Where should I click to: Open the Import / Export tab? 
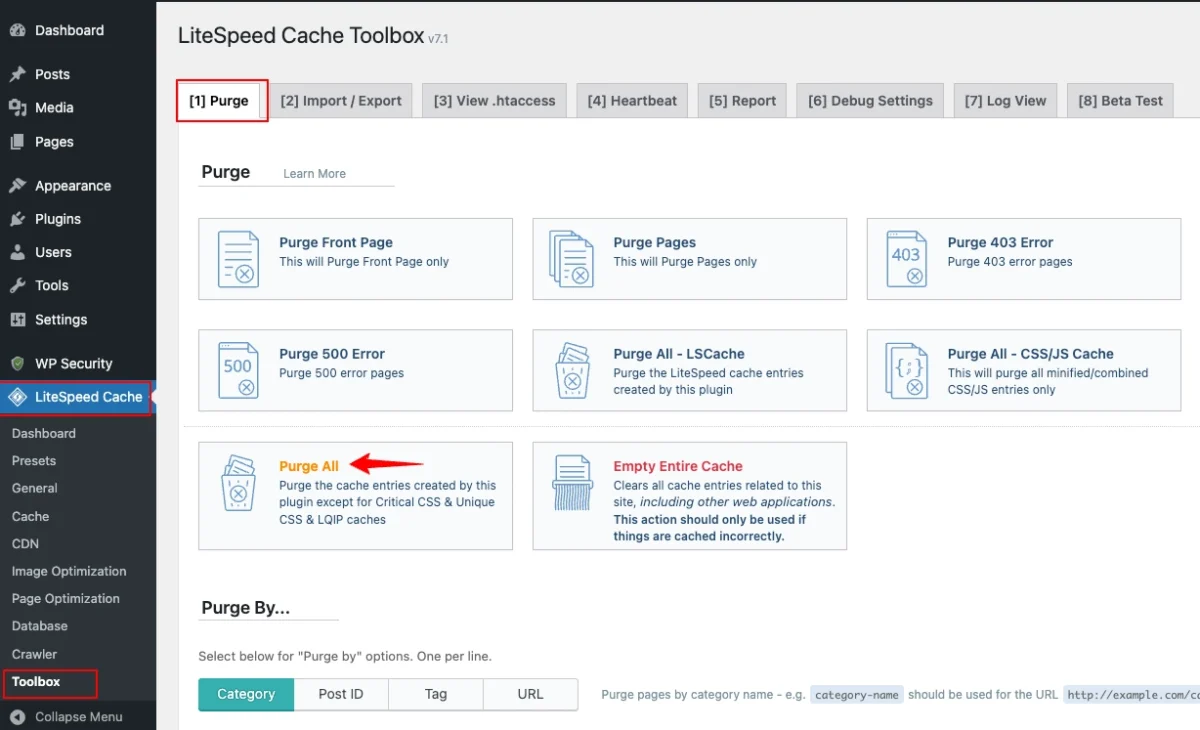click(x=341, y=101)
